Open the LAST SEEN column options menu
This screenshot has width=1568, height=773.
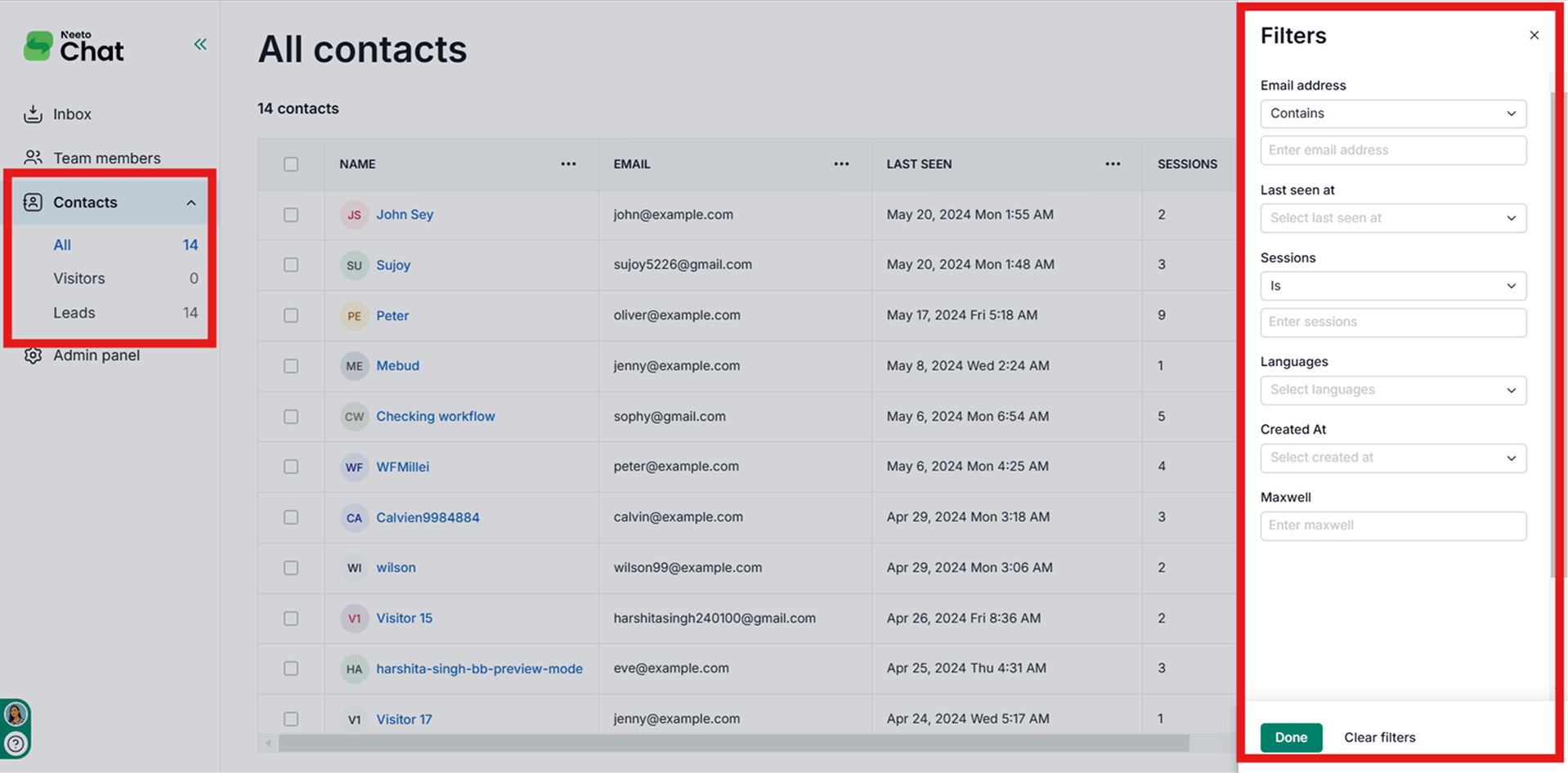click(1113, 164)
